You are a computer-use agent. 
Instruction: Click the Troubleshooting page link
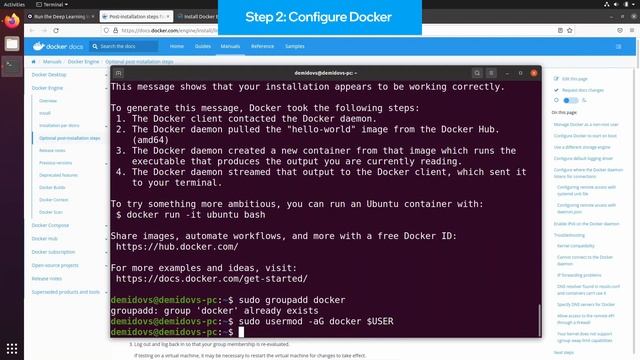[x=569, y=235]
